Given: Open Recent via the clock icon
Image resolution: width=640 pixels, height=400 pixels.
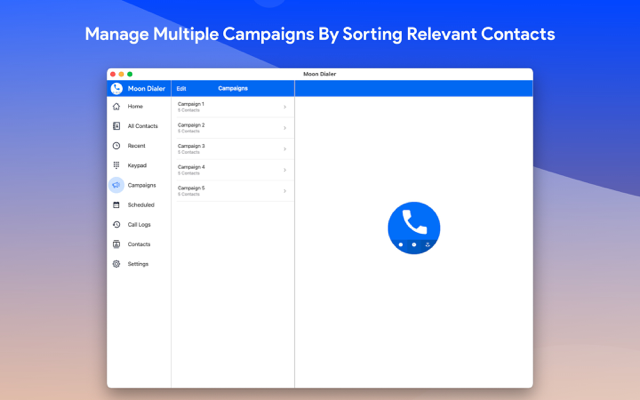Looking at the screenshot, I should click(117, 146).
